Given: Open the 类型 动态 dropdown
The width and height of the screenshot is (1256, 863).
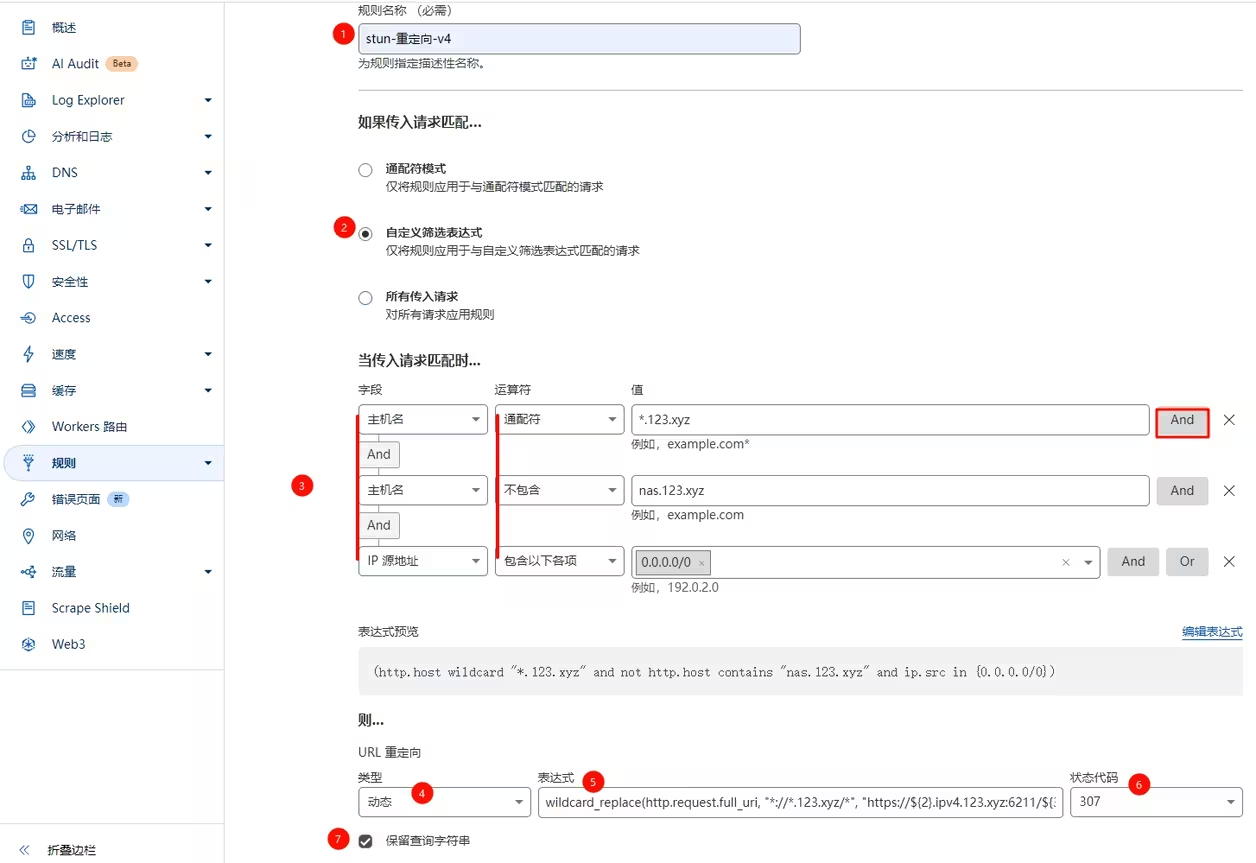Looking at the screenshot, I should (444, 802).
